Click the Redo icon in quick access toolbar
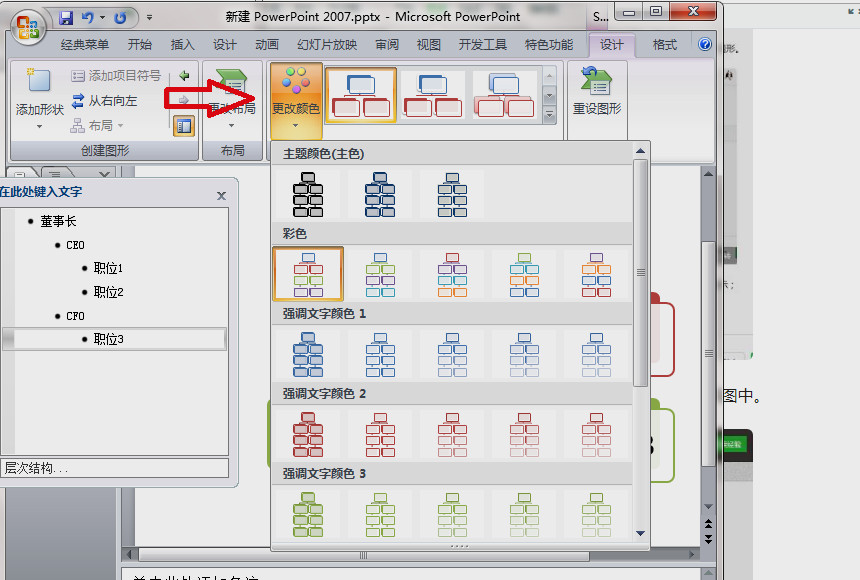 [121, 18]
